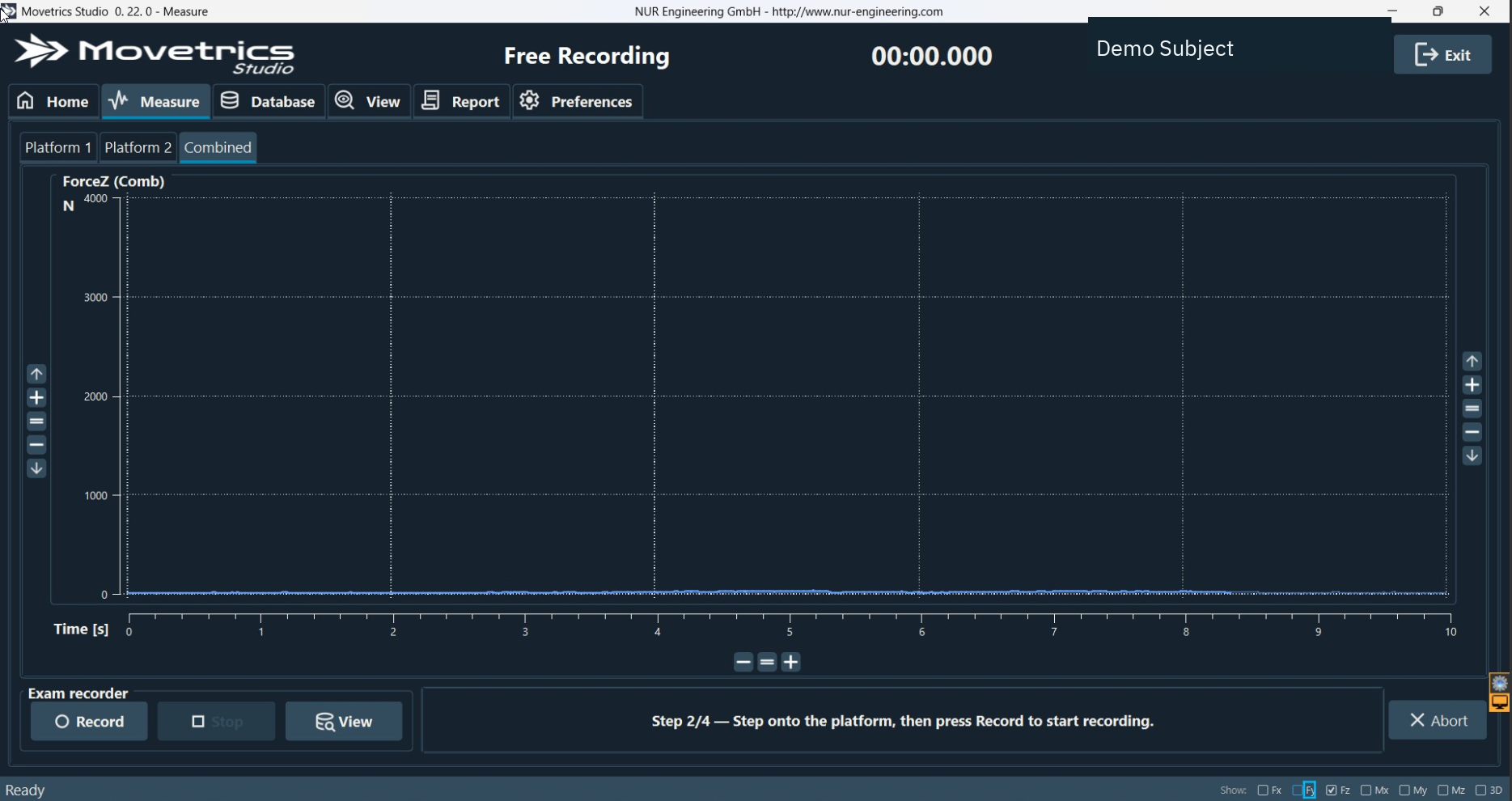Zoom out Y-axis using left minus icon
Viewport: 1512px width, 801px height.
tap(36, 445)
